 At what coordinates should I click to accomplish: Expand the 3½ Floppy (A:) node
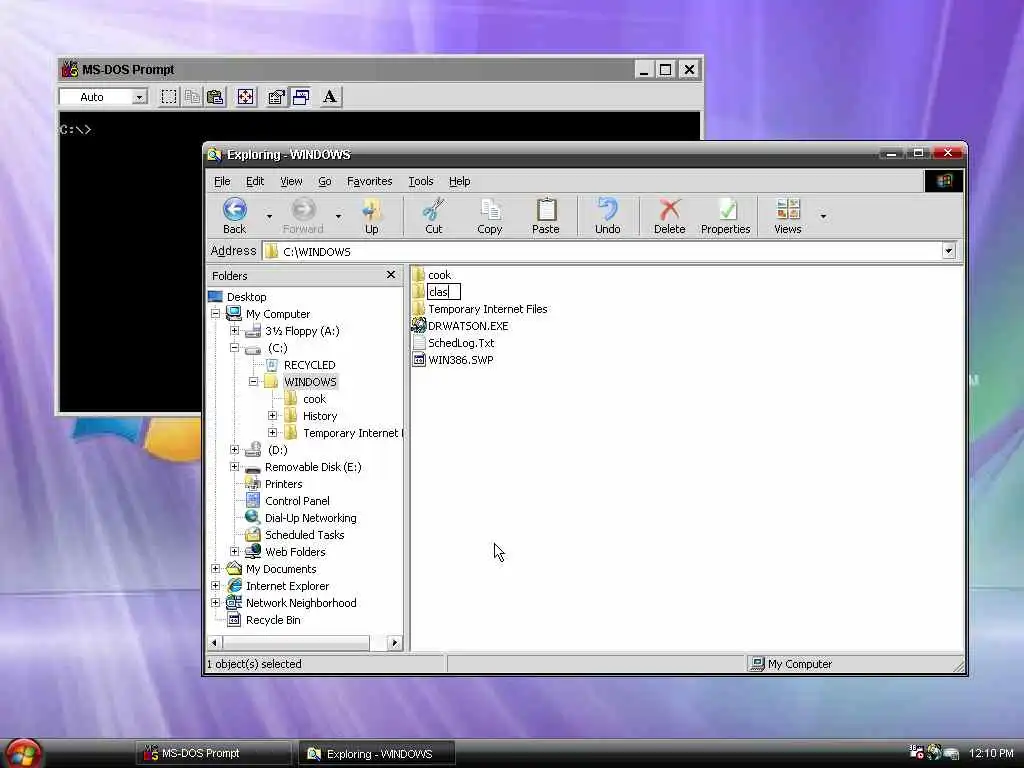234,330
